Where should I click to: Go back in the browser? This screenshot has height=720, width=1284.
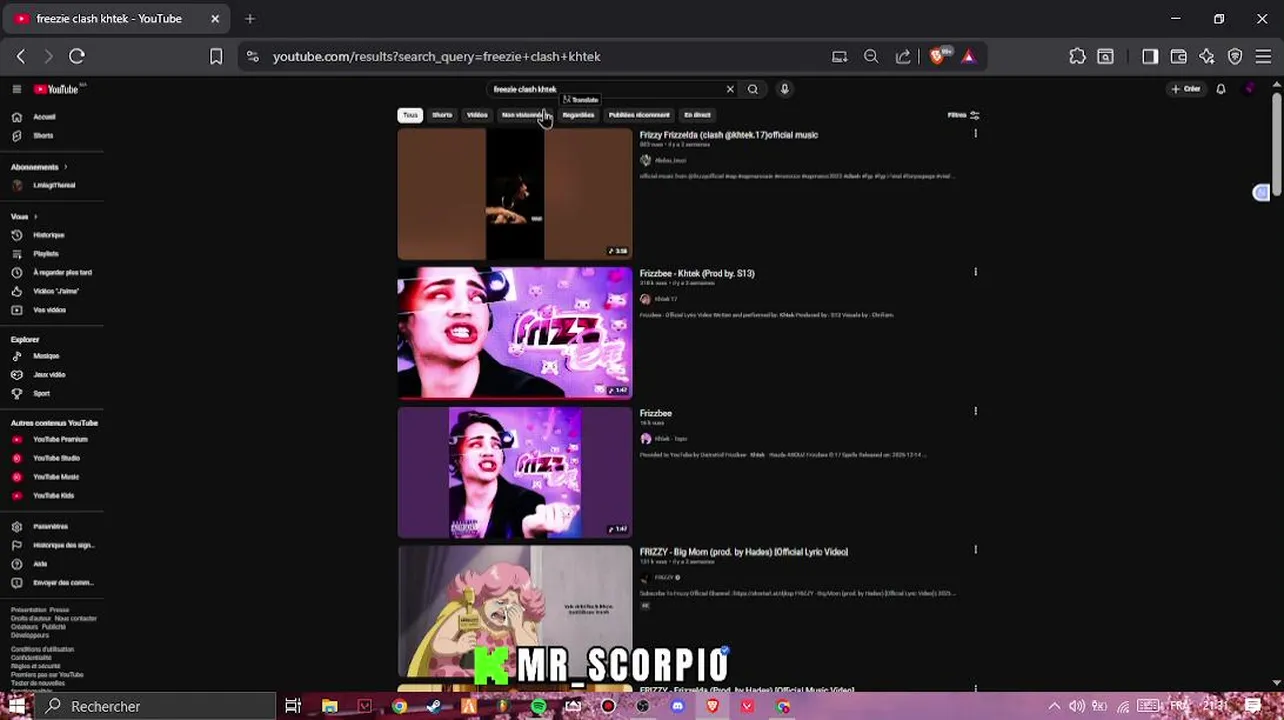tap(21, 57)
